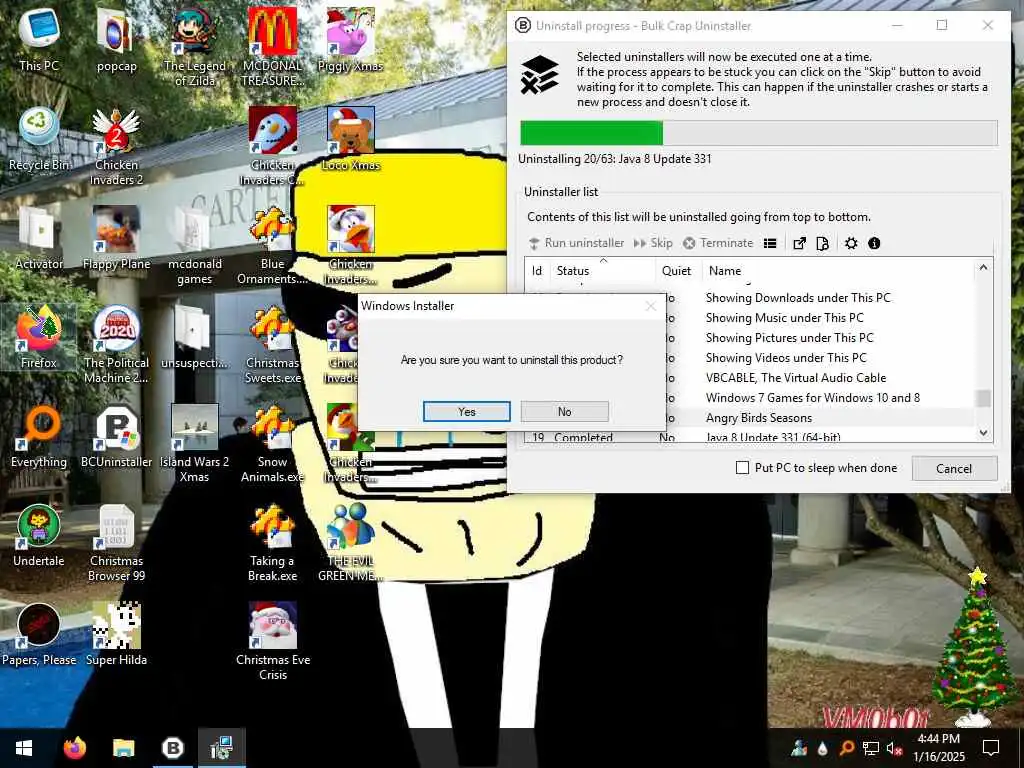The width and height of the screenshot is (1024, 768).
Task: Sort the list by Status column header
Action: (602, 270)
